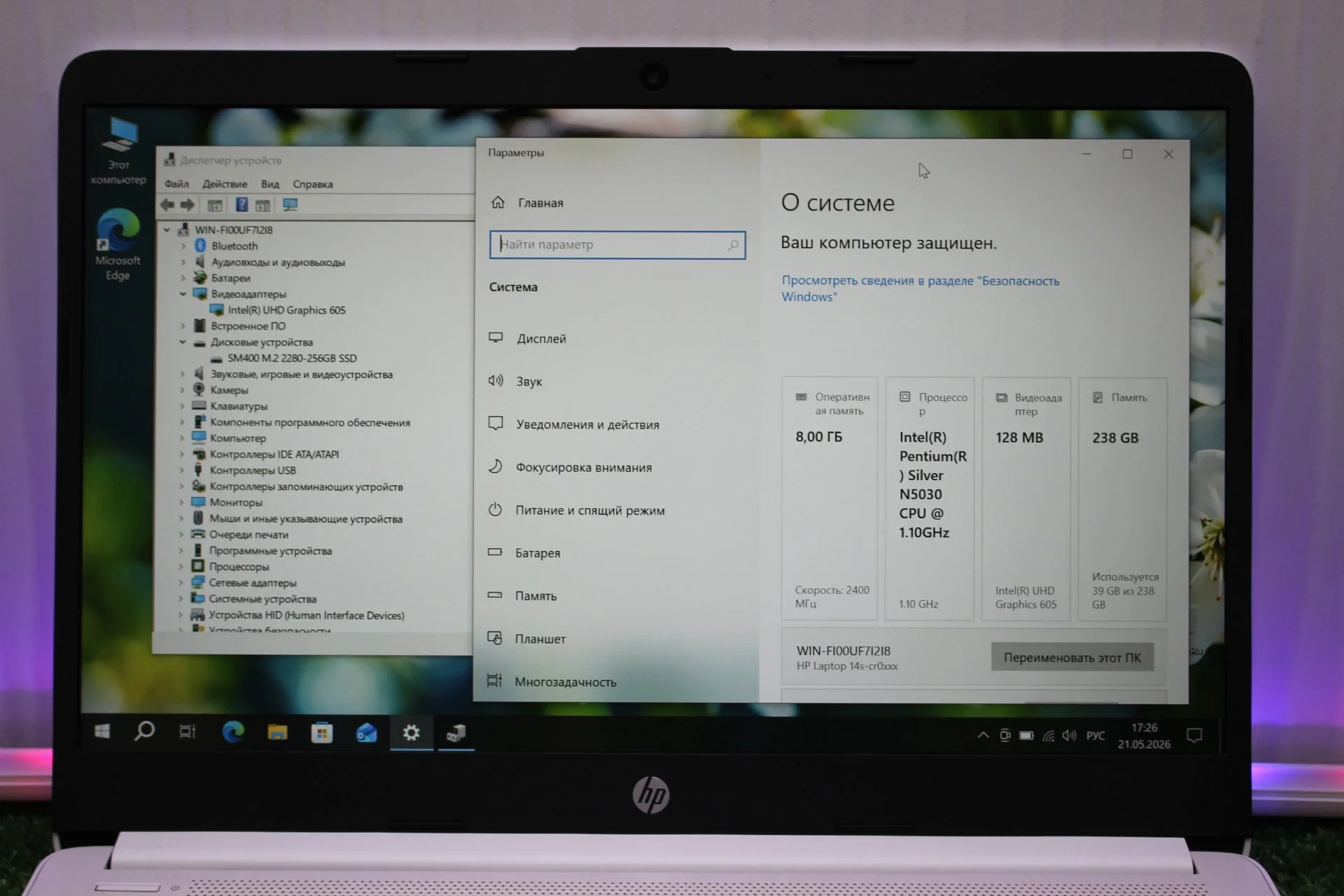Click the Оперативная память 8,00 ГБ card
This screenshot has width=1344, height=896.
click(x=829, y=499)
